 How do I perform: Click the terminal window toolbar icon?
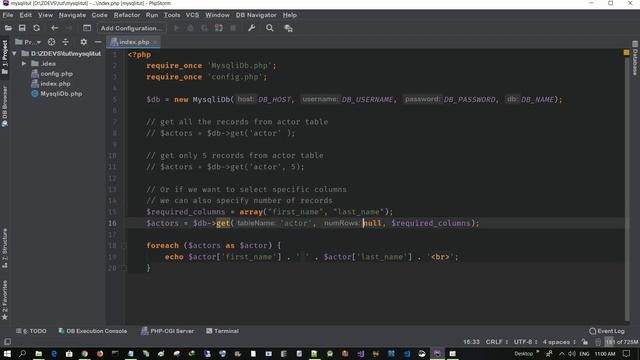(x=87, y=28)
